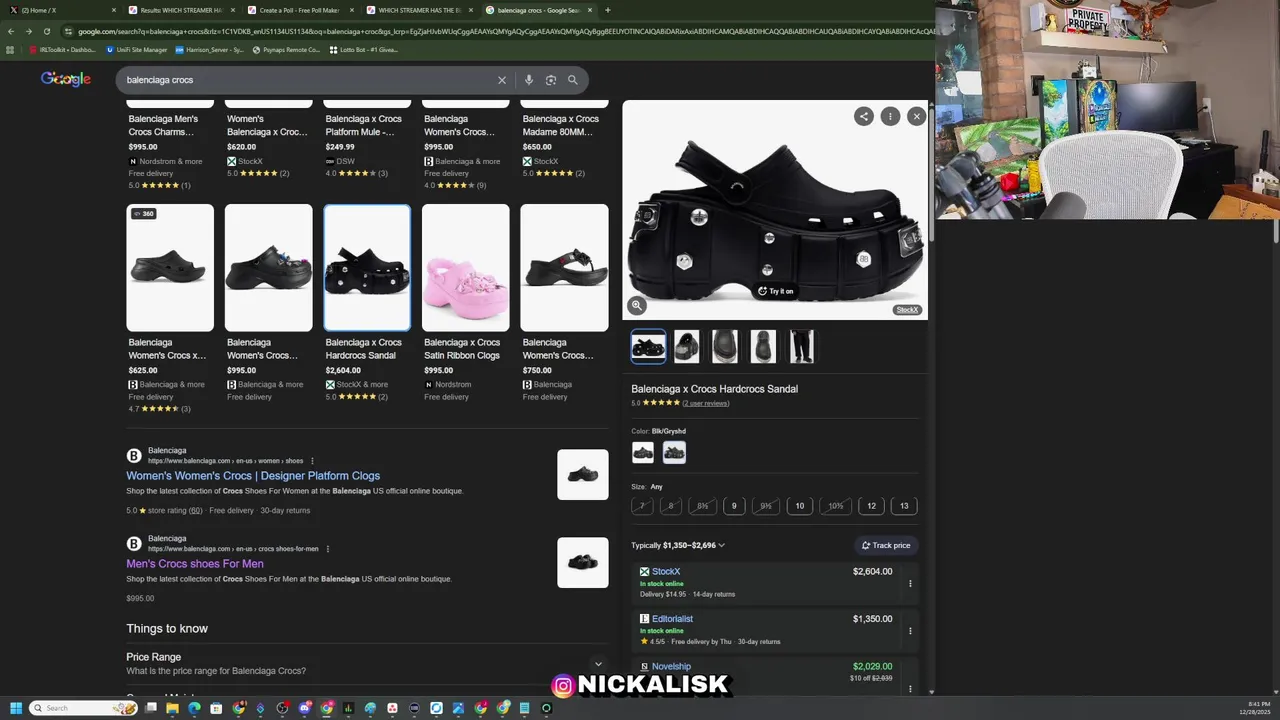
Task: Switch to Create a Poll tab
Action: (x=299, y=10)
